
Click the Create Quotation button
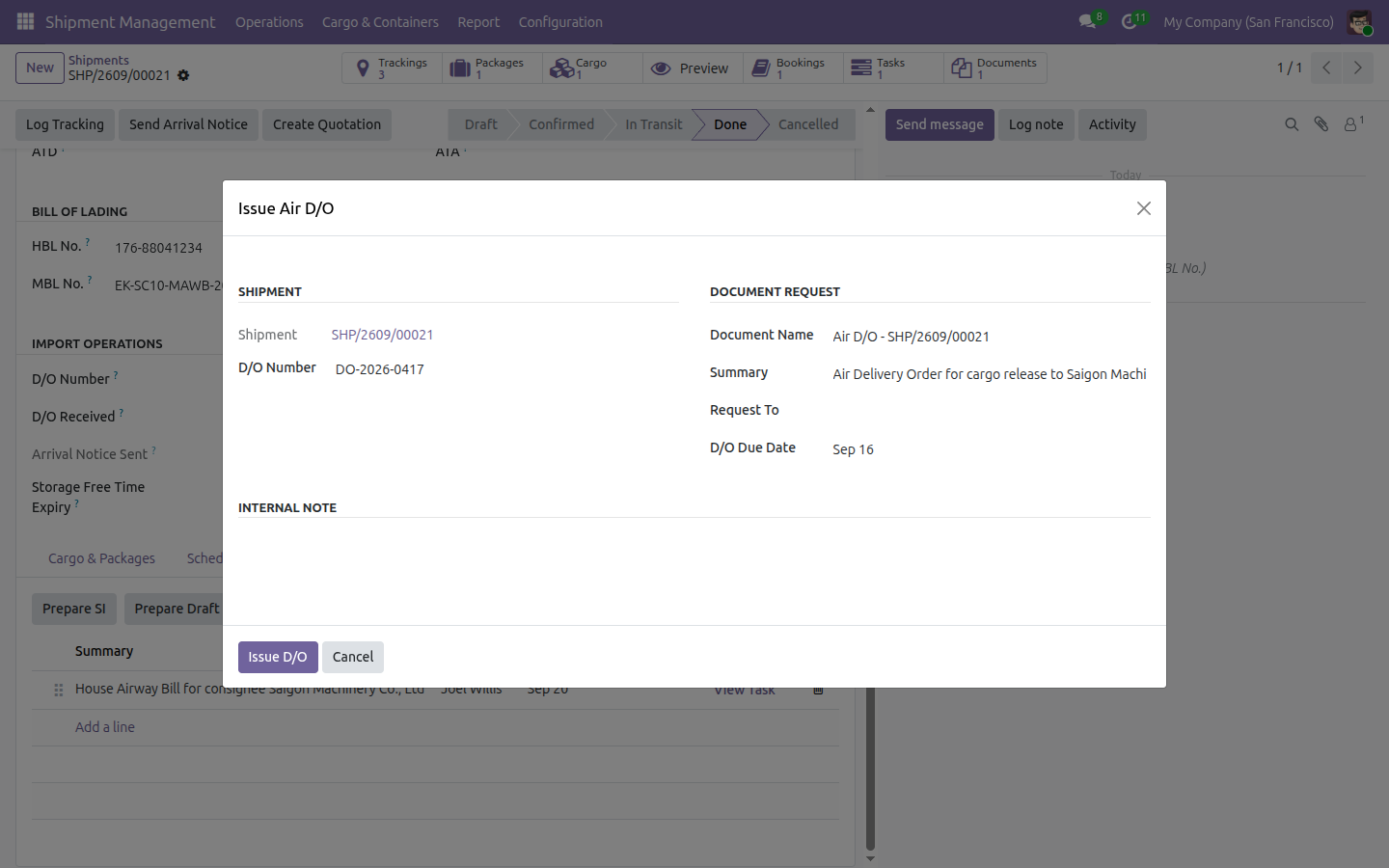pyautogui.click(x=327, y=124)
